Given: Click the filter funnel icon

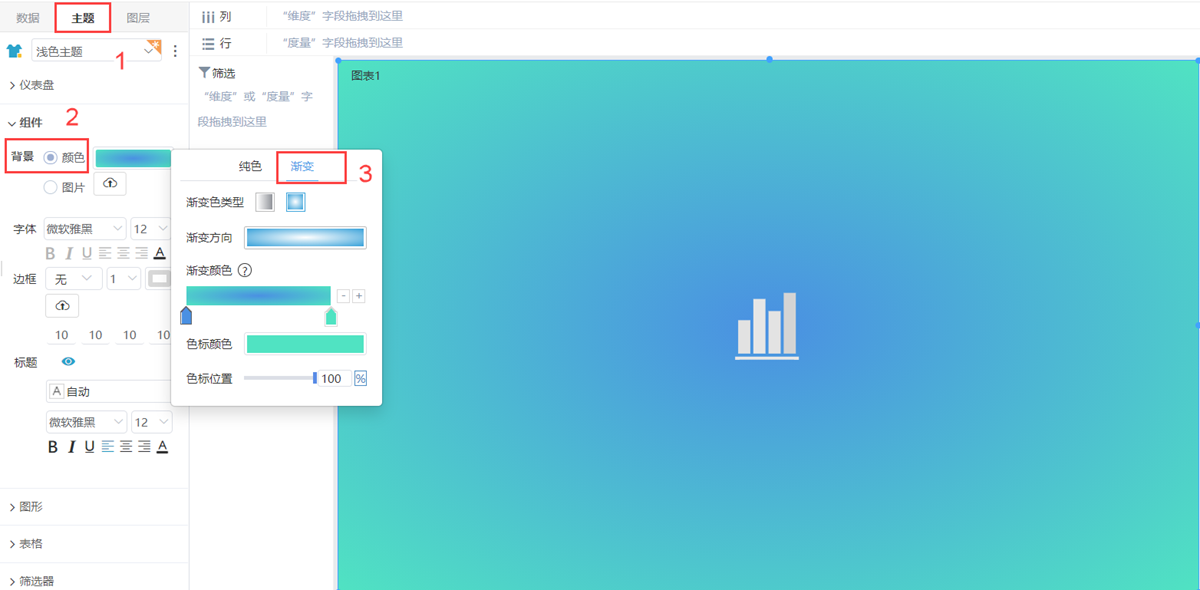Looking at the screenshot, I should pyautogui.click(x=204, y=73).
